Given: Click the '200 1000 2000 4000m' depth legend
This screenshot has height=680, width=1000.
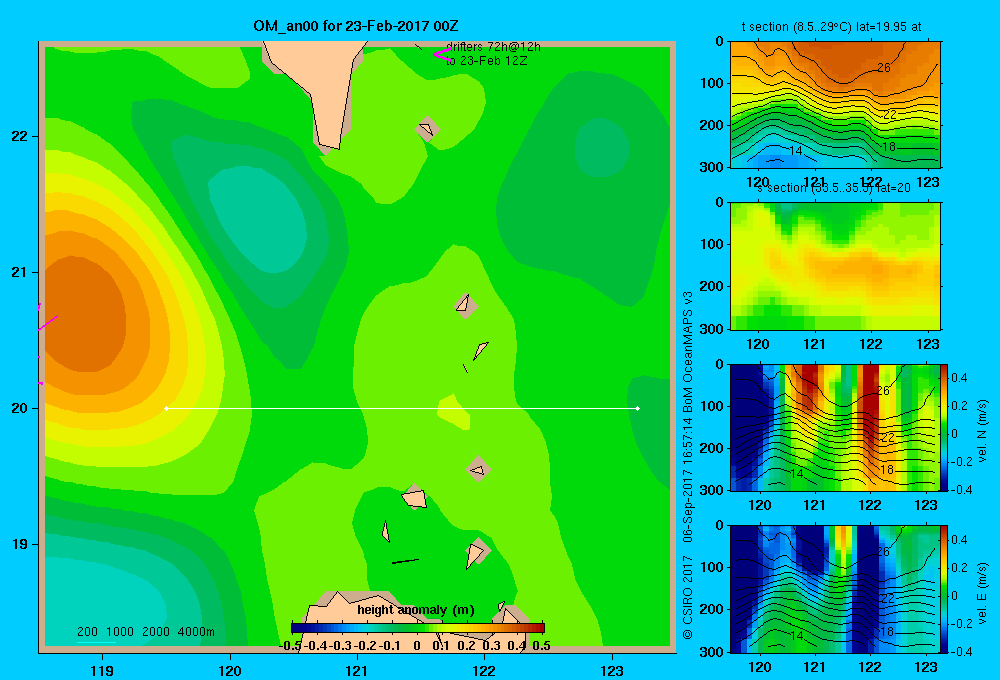Looking at the screenshot, I should pyautogui.click(x=145, y=632).
